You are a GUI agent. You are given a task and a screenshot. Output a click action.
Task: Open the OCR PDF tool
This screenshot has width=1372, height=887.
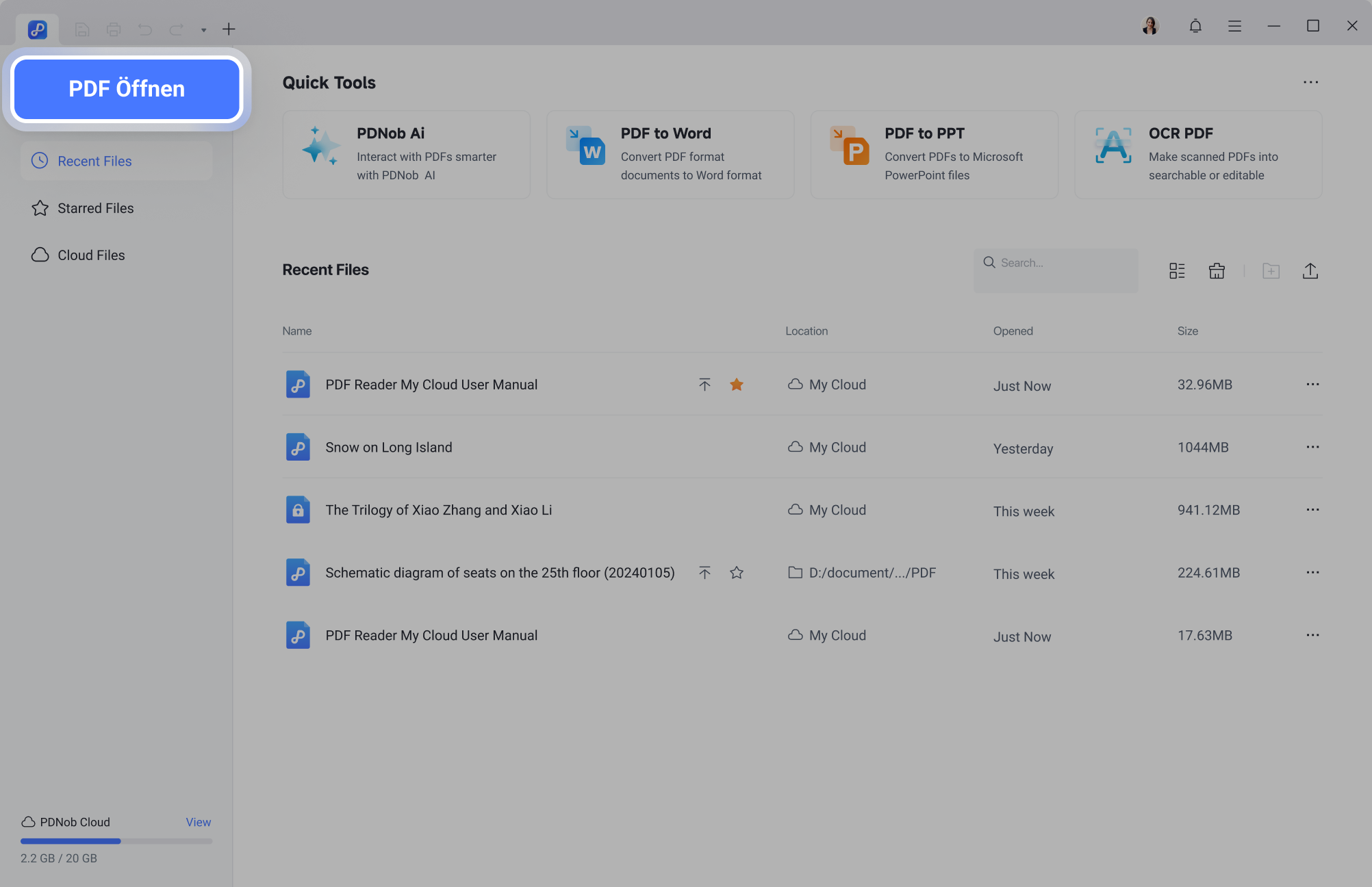pos(1198,155)
